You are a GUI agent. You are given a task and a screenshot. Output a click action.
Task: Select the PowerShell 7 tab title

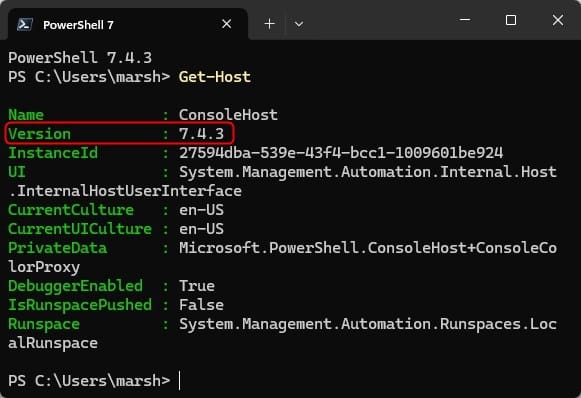pos(78,25)
